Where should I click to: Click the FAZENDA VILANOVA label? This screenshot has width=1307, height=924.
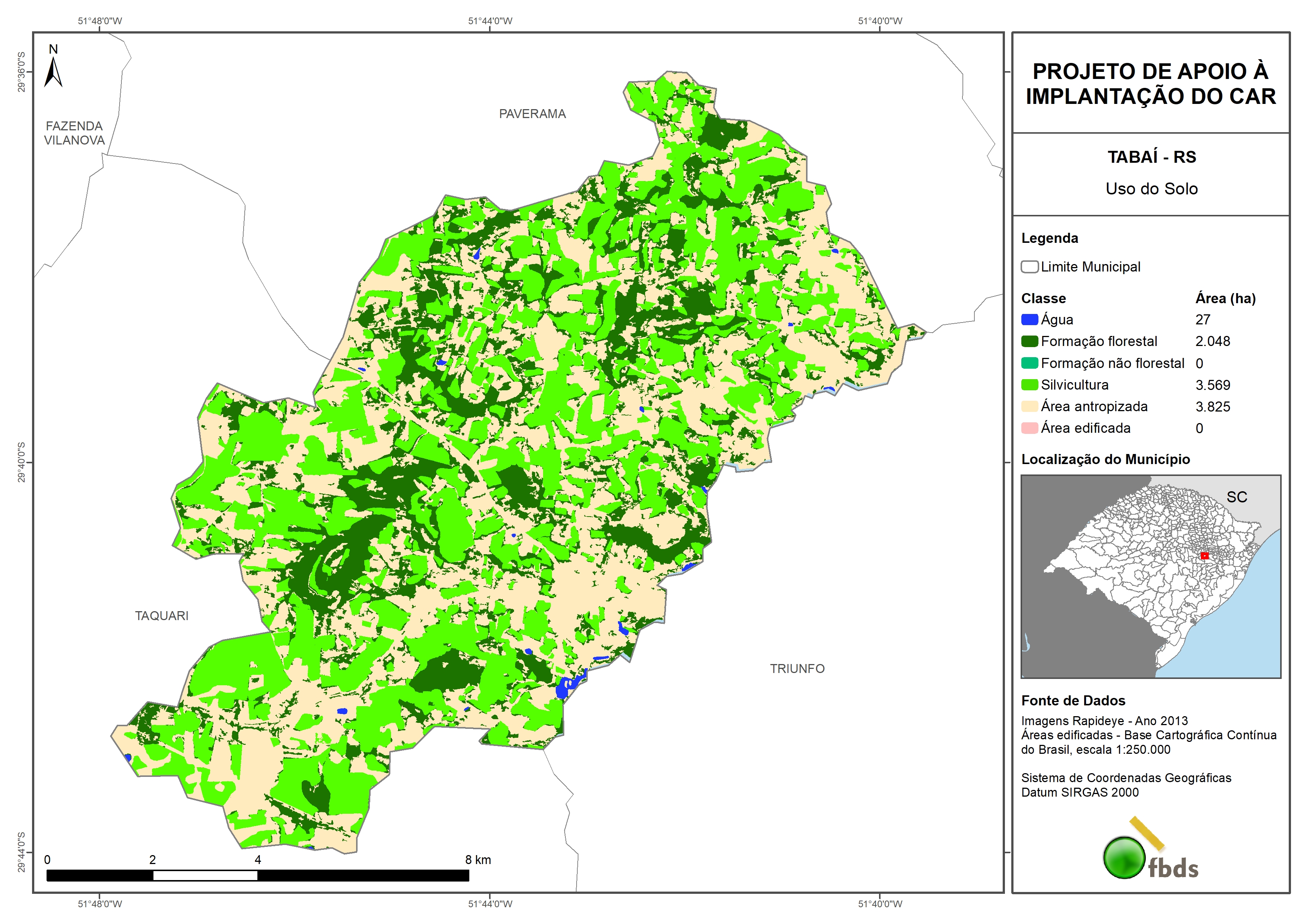74,133
